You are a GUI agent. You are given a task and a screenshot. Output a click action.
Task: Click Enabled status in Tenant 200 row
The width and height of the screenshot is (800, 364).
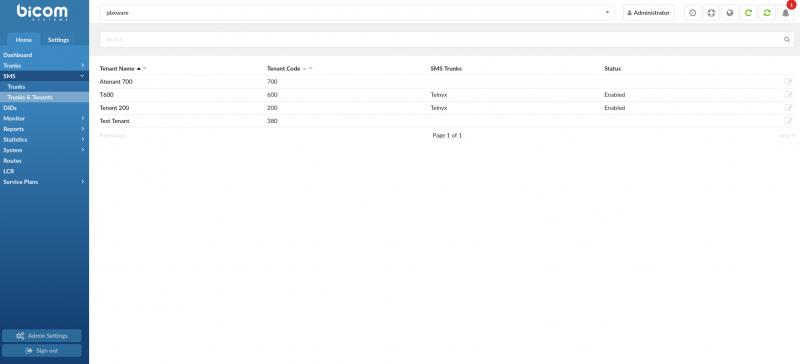point(614,108)
